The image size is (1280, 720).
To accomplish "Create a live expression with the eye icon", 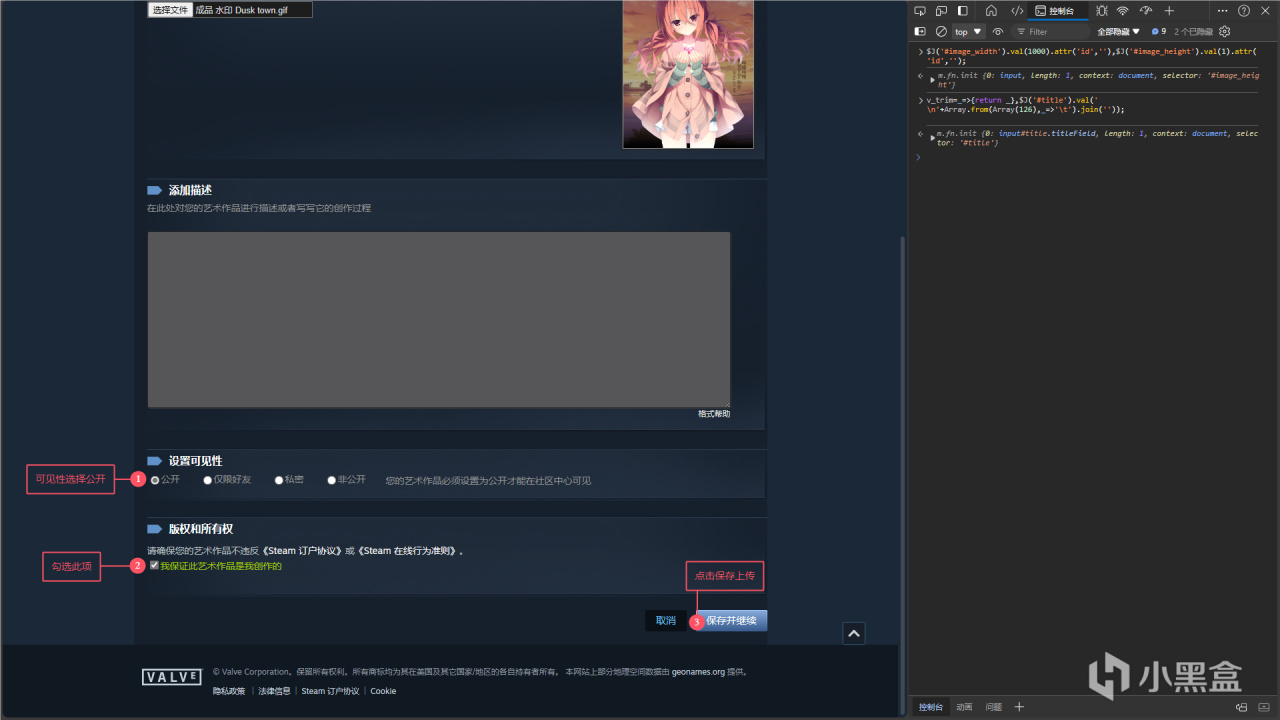I will tap(998, 32).
